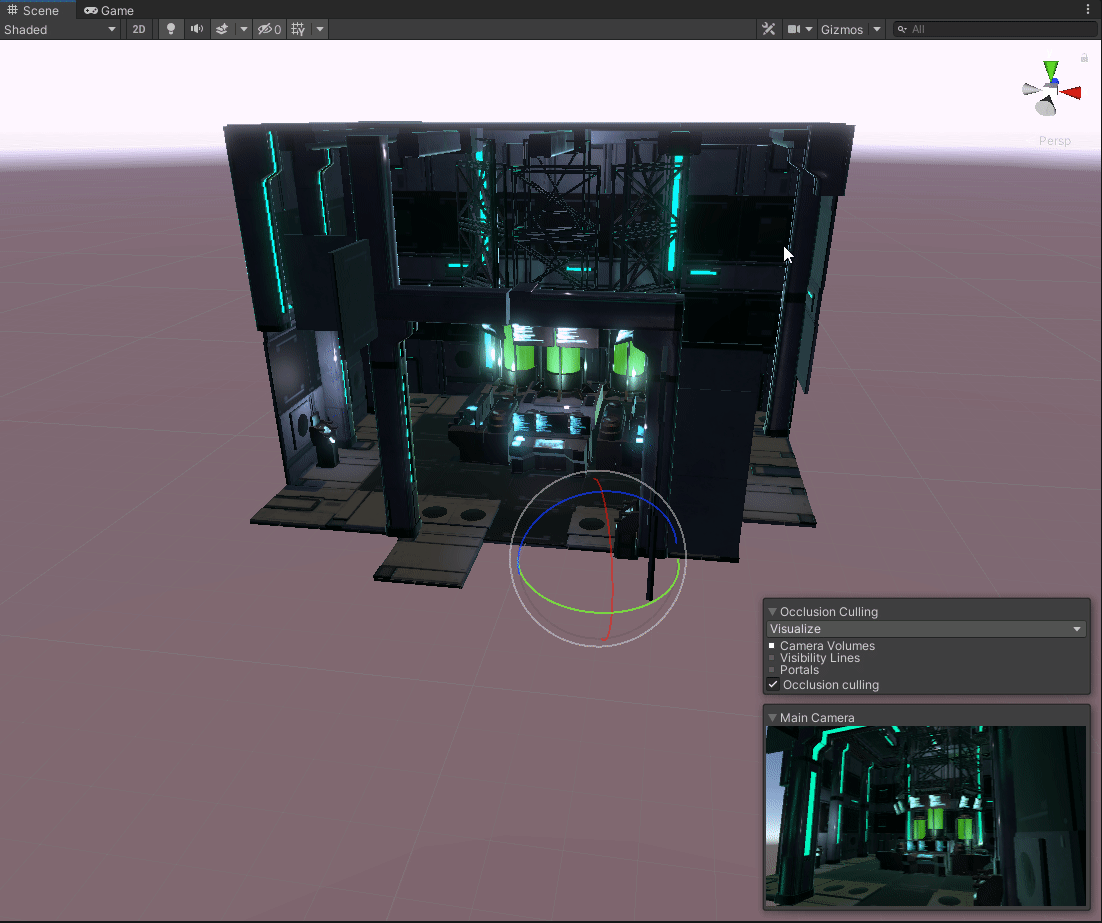The width and height of the screenshot is (1102, 923).
Task: Open the Scene window kebab menu
Action: [x=1088, y=10]
